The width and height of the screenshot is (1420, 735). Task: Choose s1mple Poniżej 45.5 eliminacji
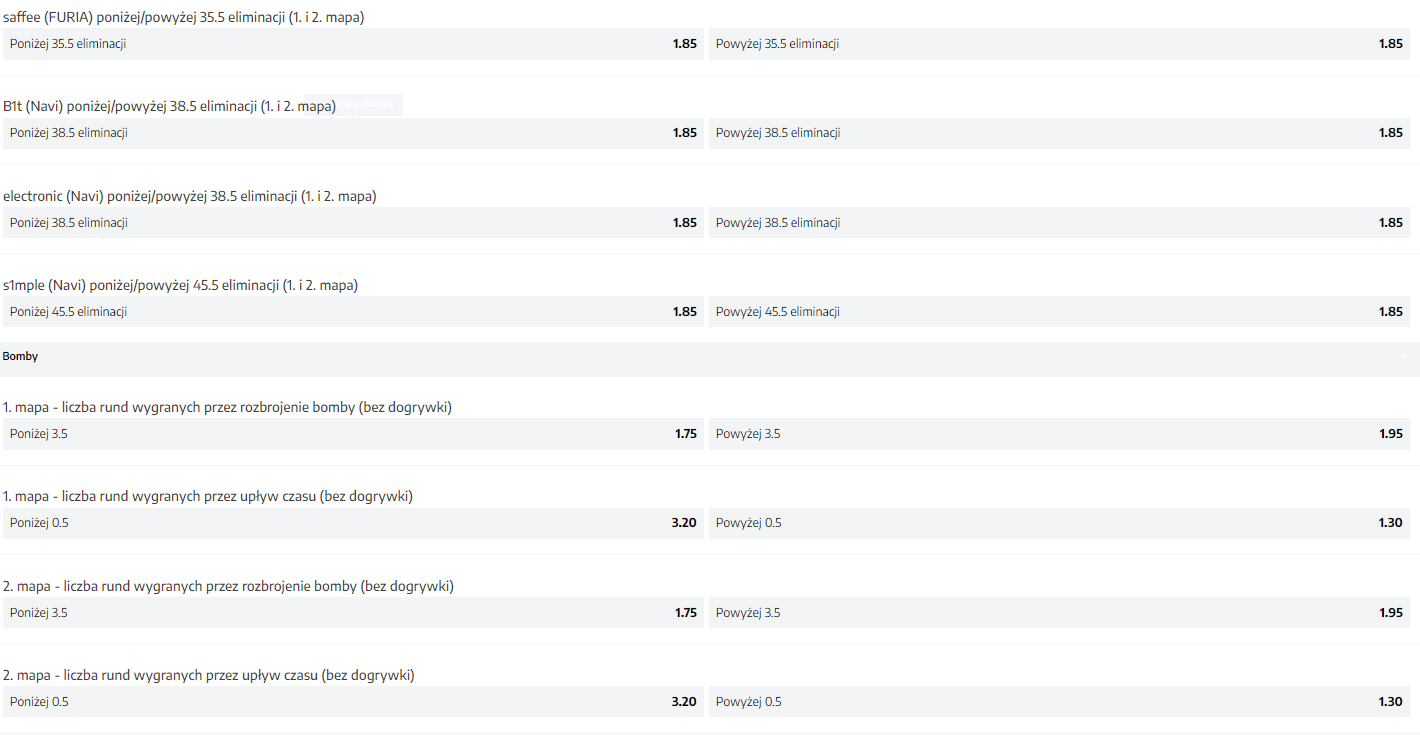353,312
